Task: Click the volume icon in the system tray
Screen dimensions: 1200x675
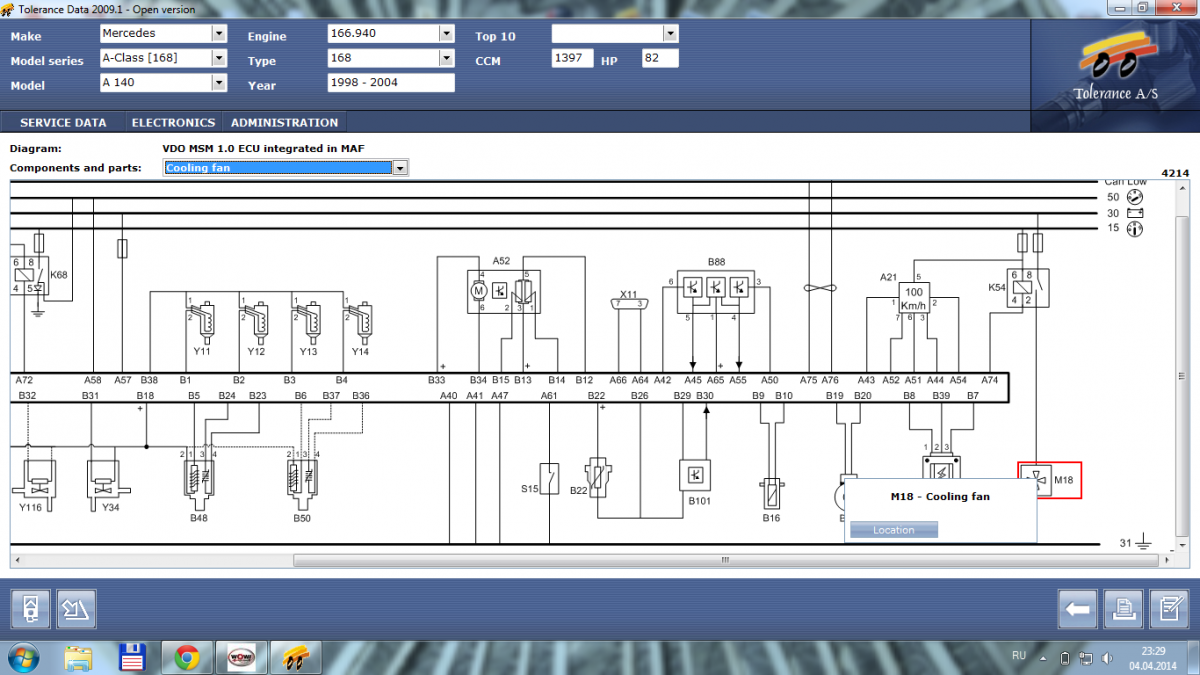Action: pyautogui.click(x=1107, y=658)
